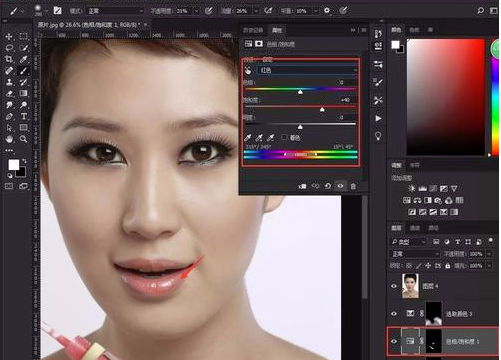This screenshot has height=360, width=501.
Task: Switch to the Properties tab
Action: coord(277,30)
